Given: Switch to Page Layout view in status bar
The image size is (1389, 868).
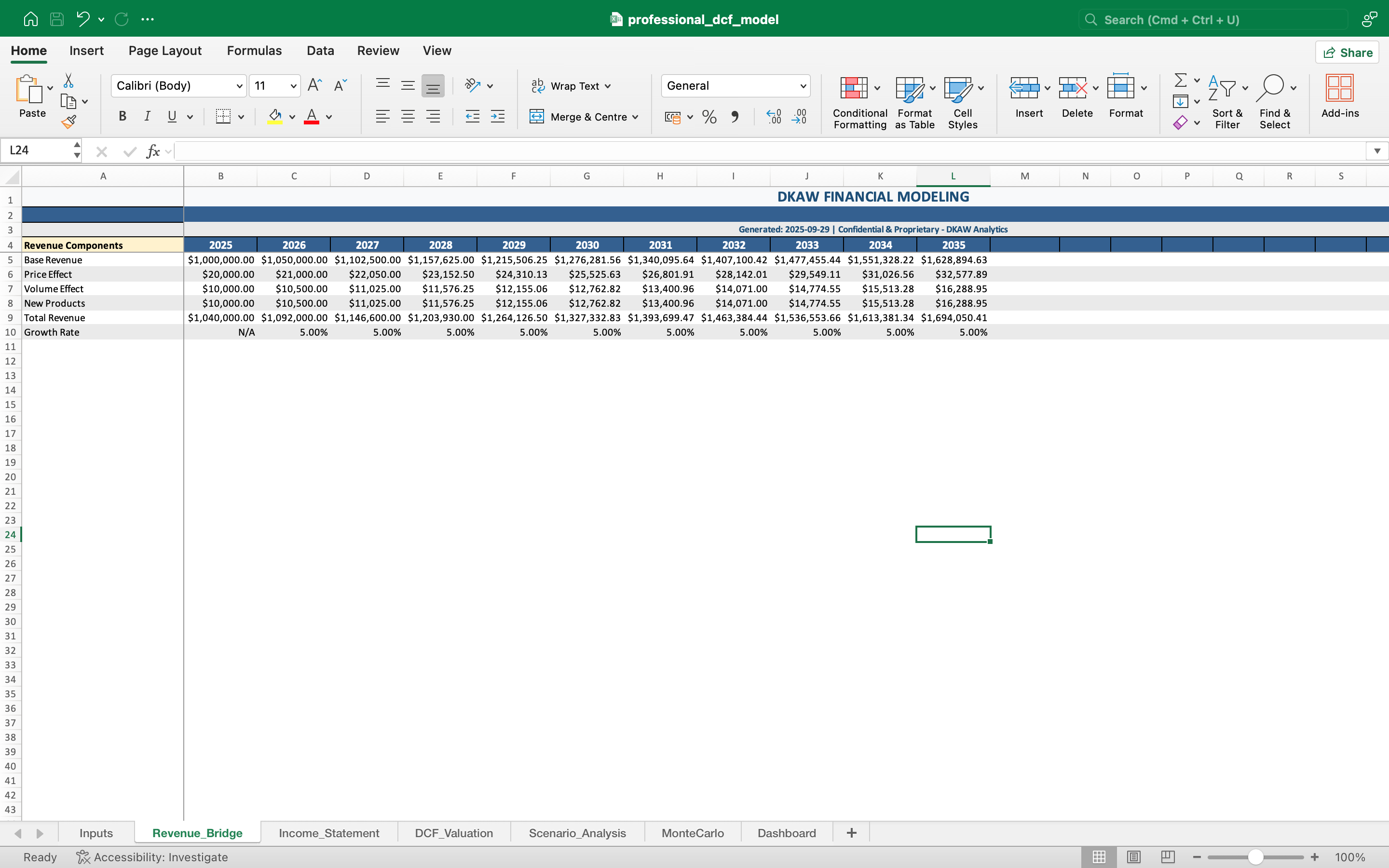Looking at the screenshot, I should click(1133, 857).
